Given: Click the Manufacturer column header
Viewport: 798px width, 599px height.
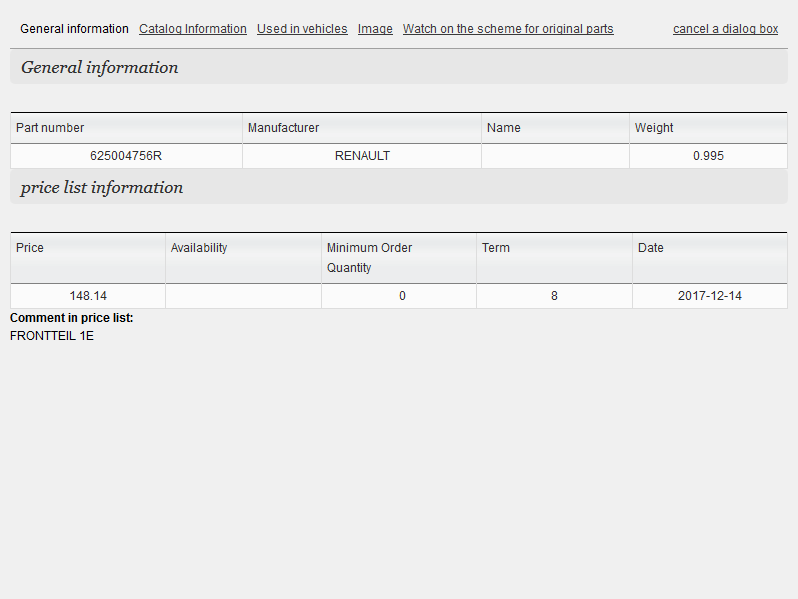Looking at the screenshot, I should tap(283, 128).
